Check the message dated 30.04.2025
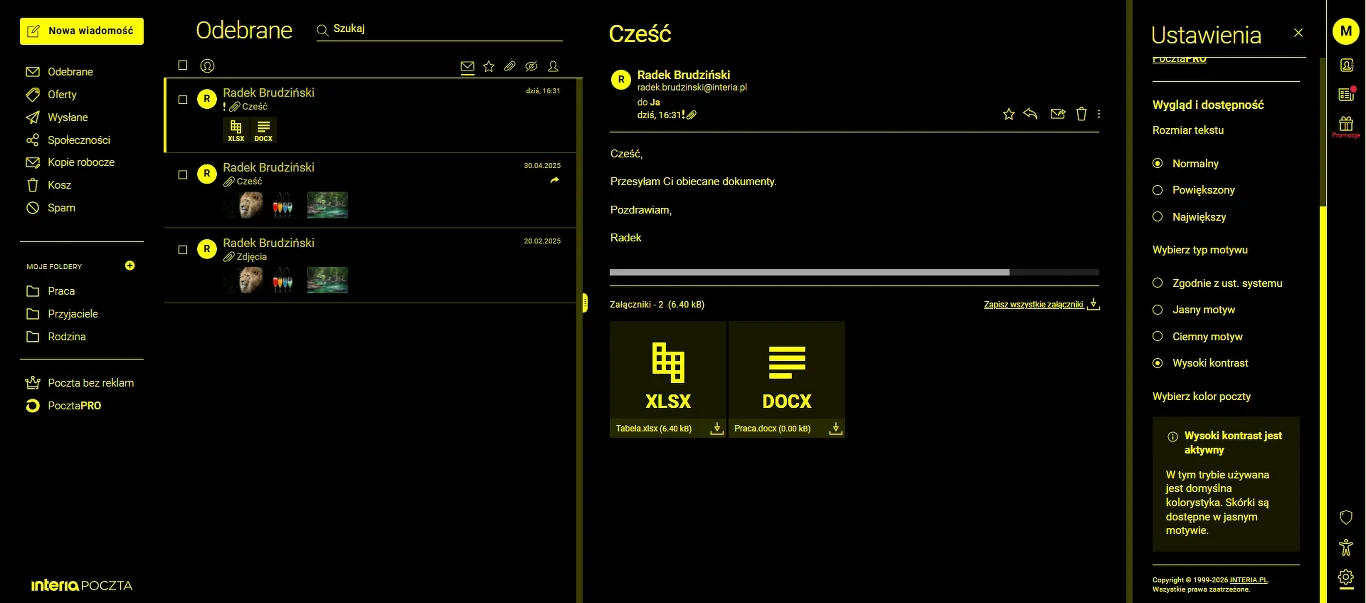 [x=183, y=174]
